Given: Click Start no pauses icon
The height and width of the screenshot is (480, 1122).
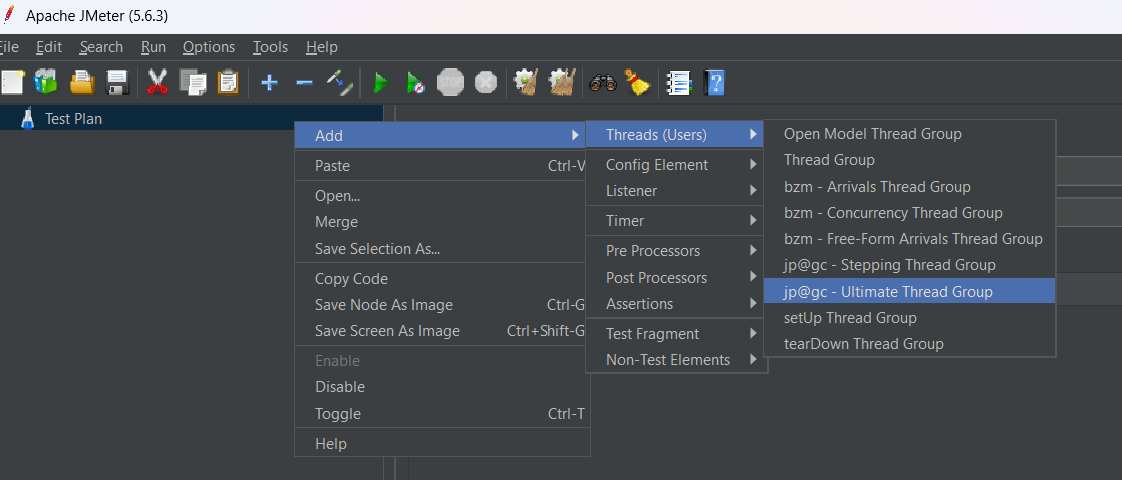Looking at the screenshot, I should [415, 83].
